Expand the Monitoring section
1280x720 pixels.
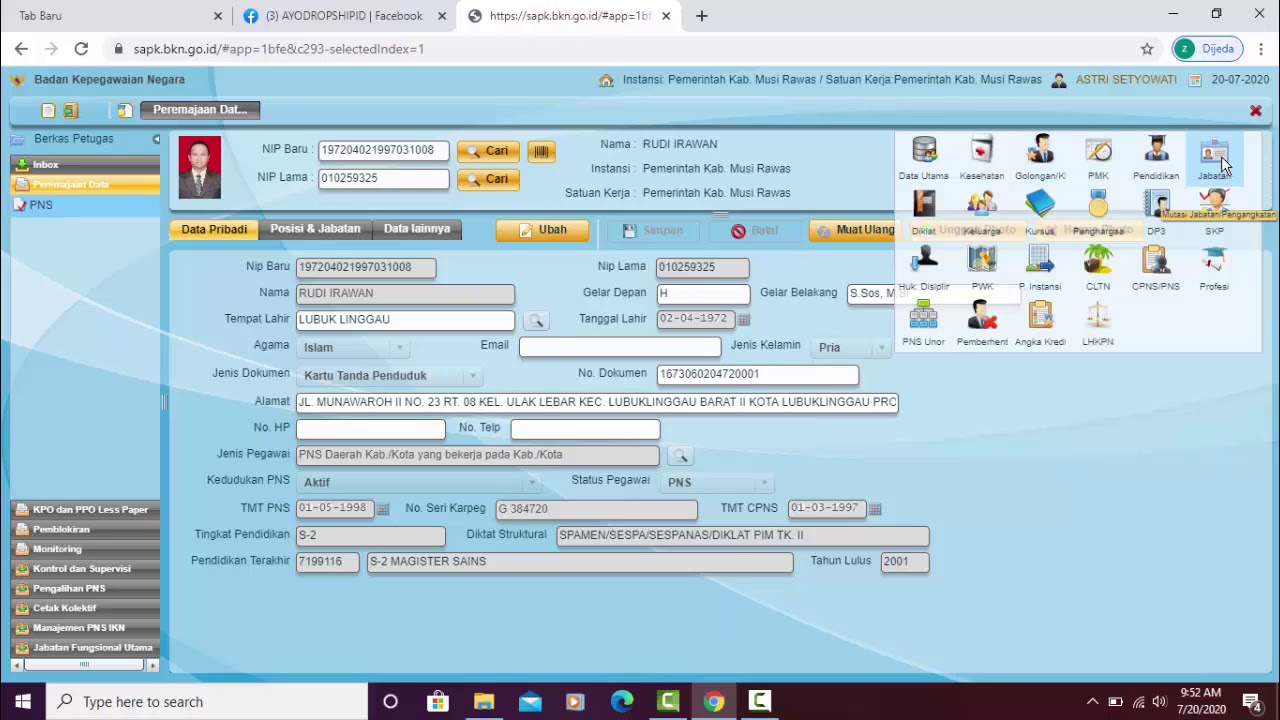pyautogui.click(x=85, y=549)
